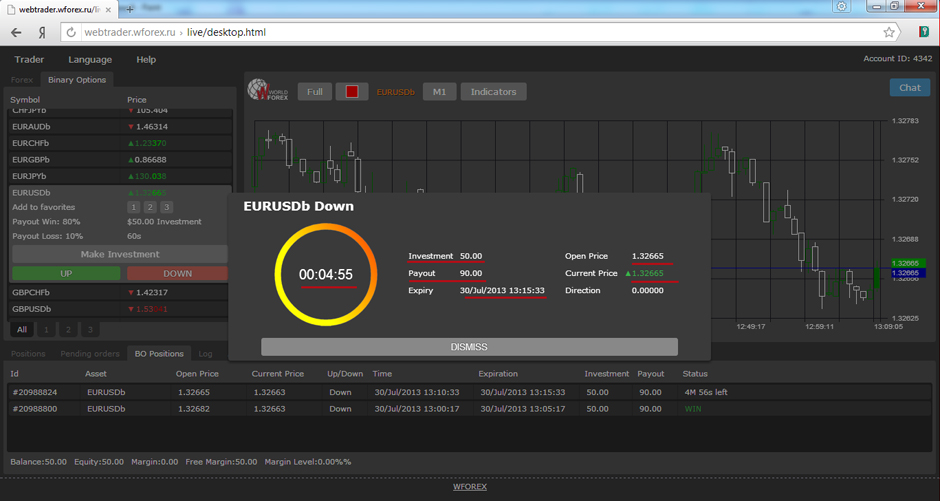This screenshot has height=501, width=940.
Task: Click the Symbol column header
Action: coord(25,99)
